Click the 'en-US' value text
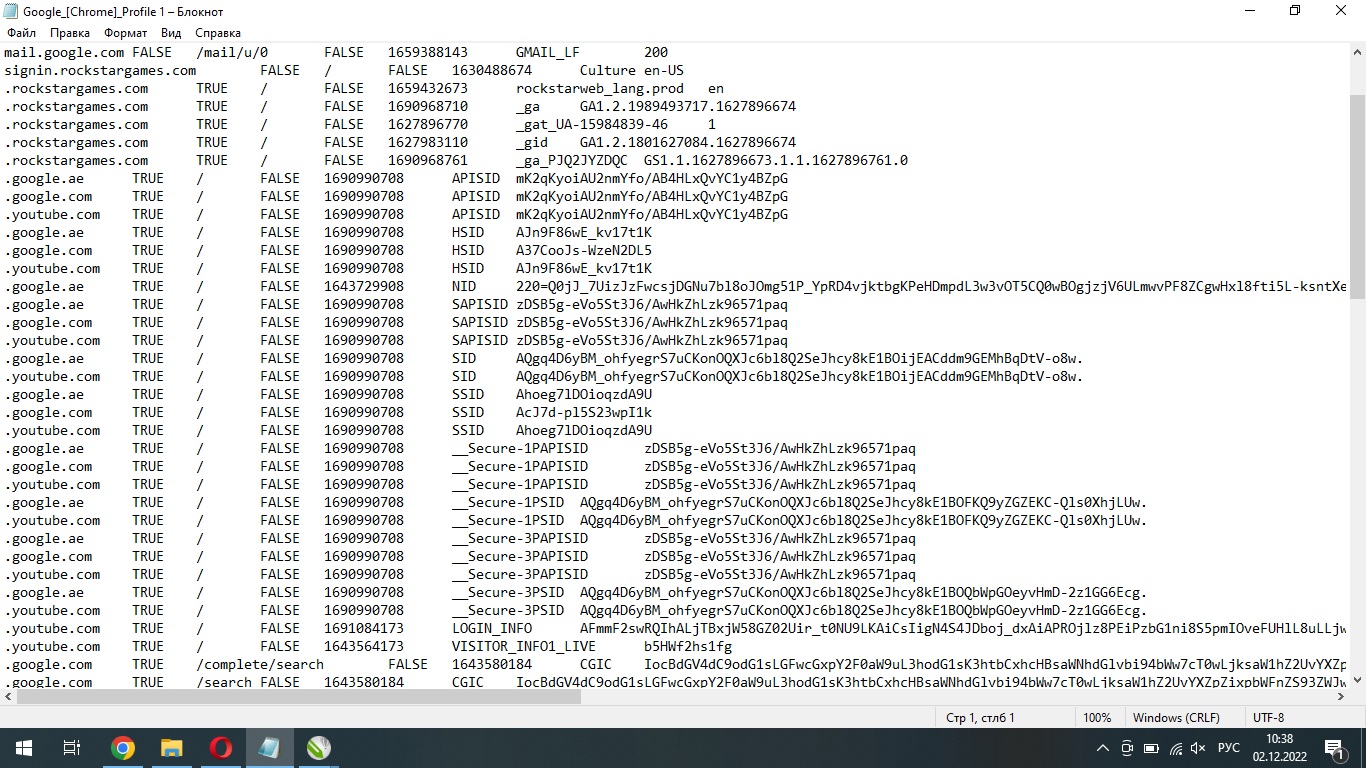Screen dimensions: 1366x768 point(664,70)
